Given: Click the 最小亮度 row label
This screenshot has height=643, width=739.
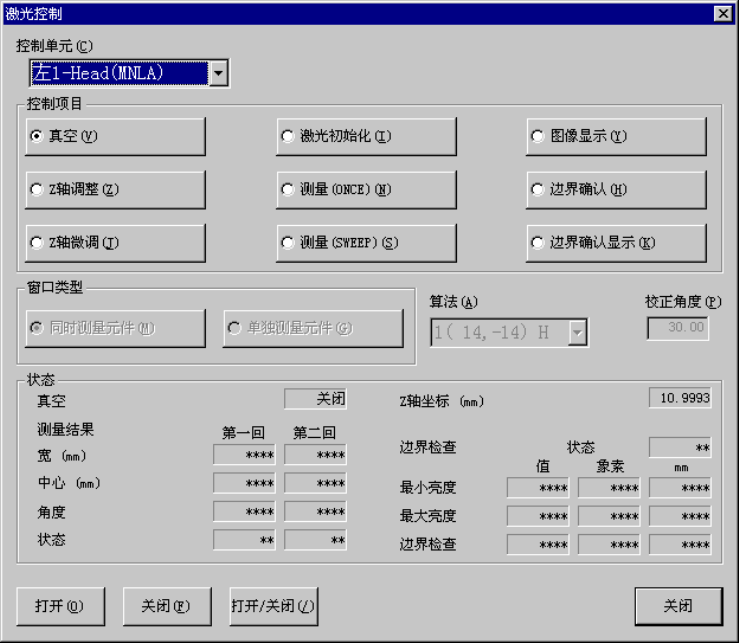Looking at the screenshot, I should point(428,487).
